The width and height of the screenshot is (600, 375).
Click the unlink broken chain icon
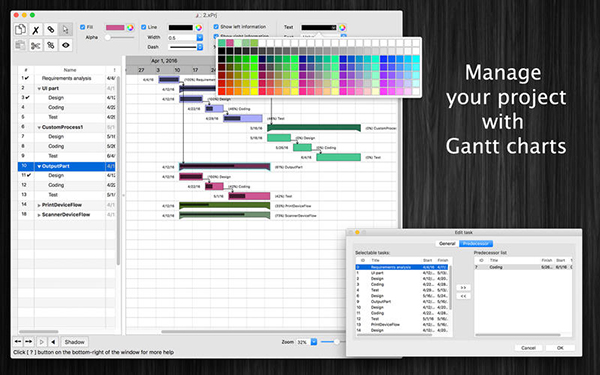pyautogui.click(x=51, y=46)
